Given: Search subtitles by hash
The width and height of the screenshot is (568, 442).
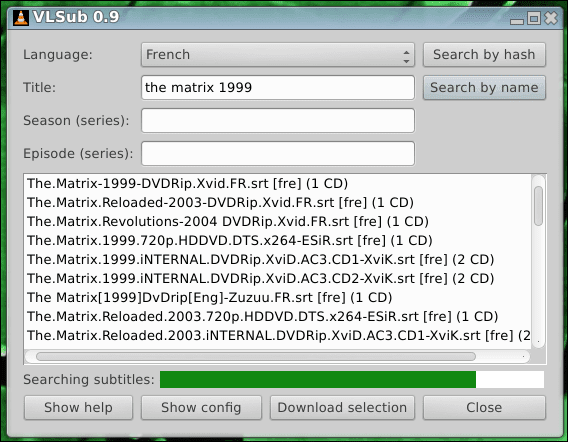Looking at the screenshot, I should pos(484,55).
